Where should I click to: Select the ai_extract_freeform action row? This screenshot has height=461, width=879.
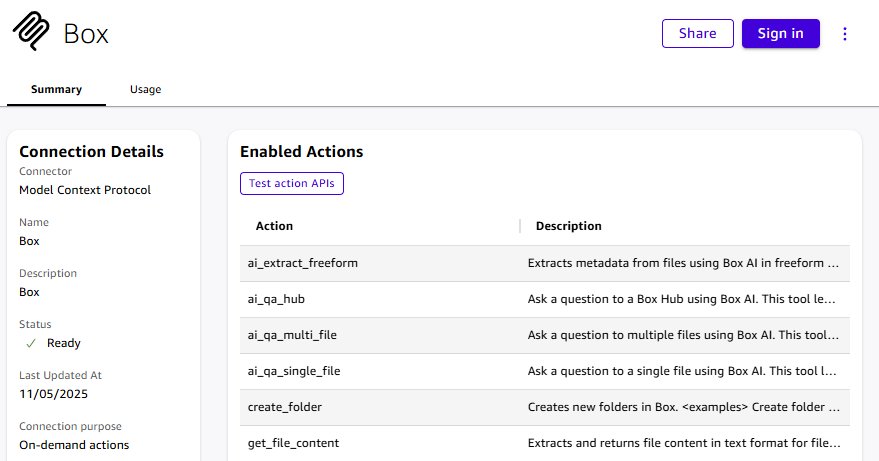(303, 263)
